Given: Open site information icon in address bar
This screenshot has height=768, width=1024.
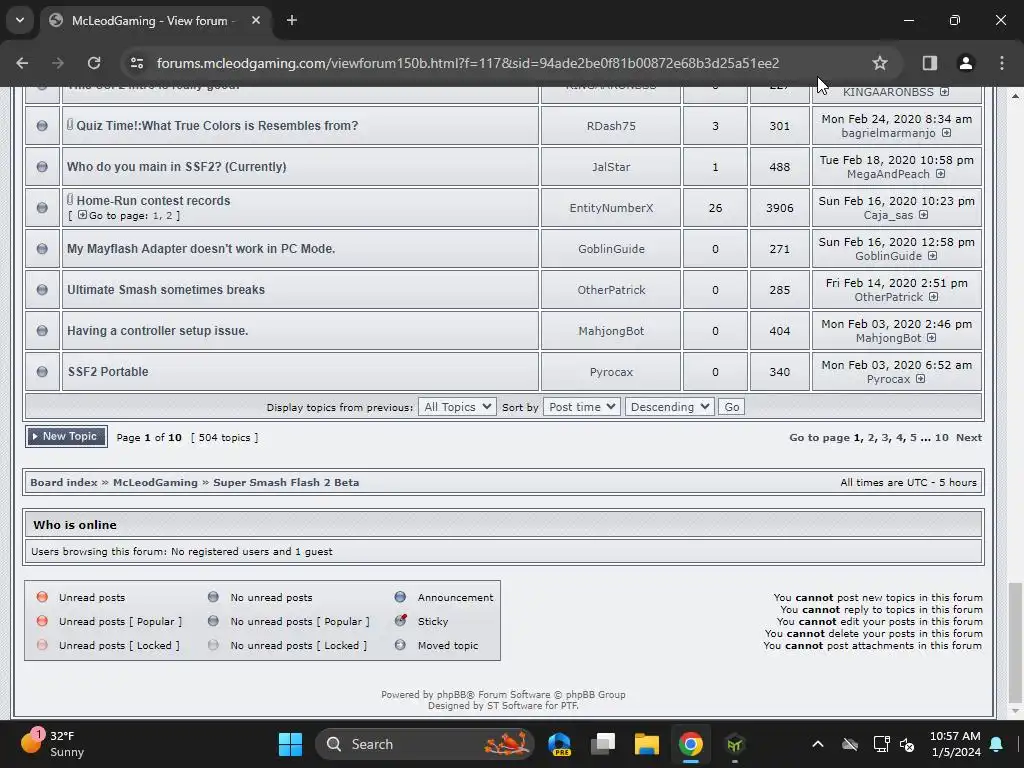Looking at the screenshot, I should (x=136, y=63).
